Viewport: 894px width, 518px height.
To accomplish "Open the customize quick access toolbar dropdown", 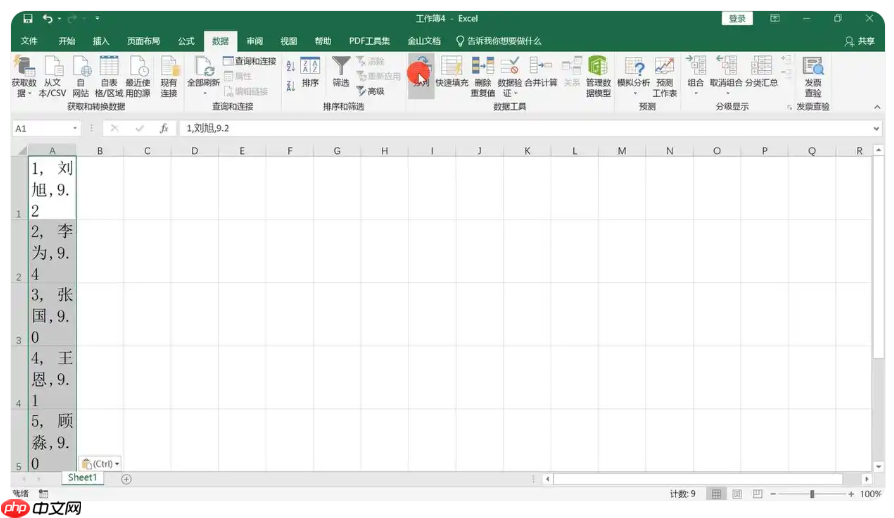I will [x=97, y=19].
